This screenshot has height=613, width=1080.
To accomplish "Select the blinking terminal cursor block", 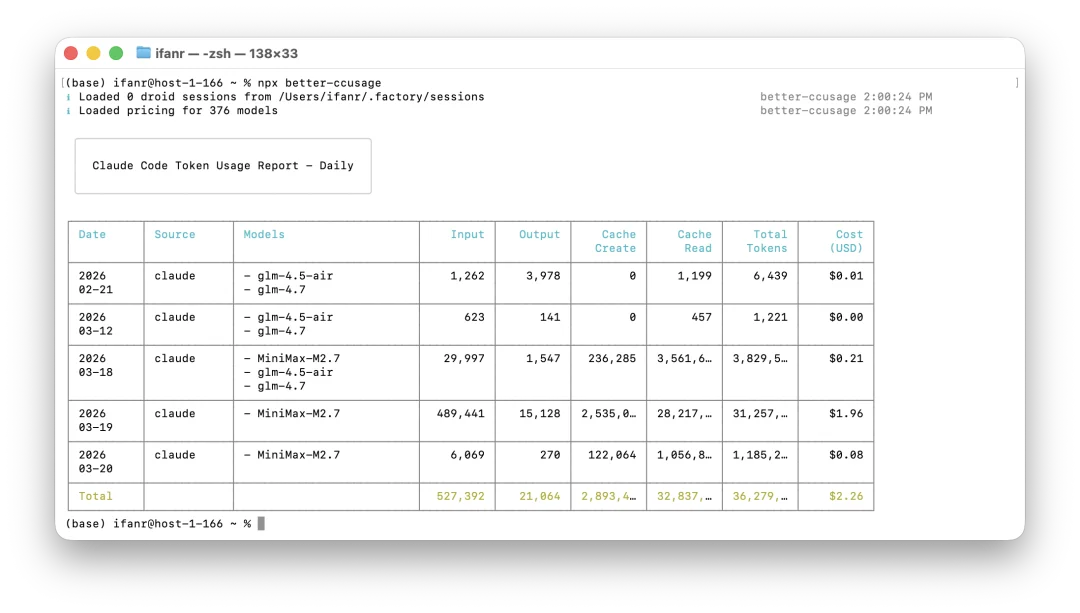I will [x=260, y=522].
